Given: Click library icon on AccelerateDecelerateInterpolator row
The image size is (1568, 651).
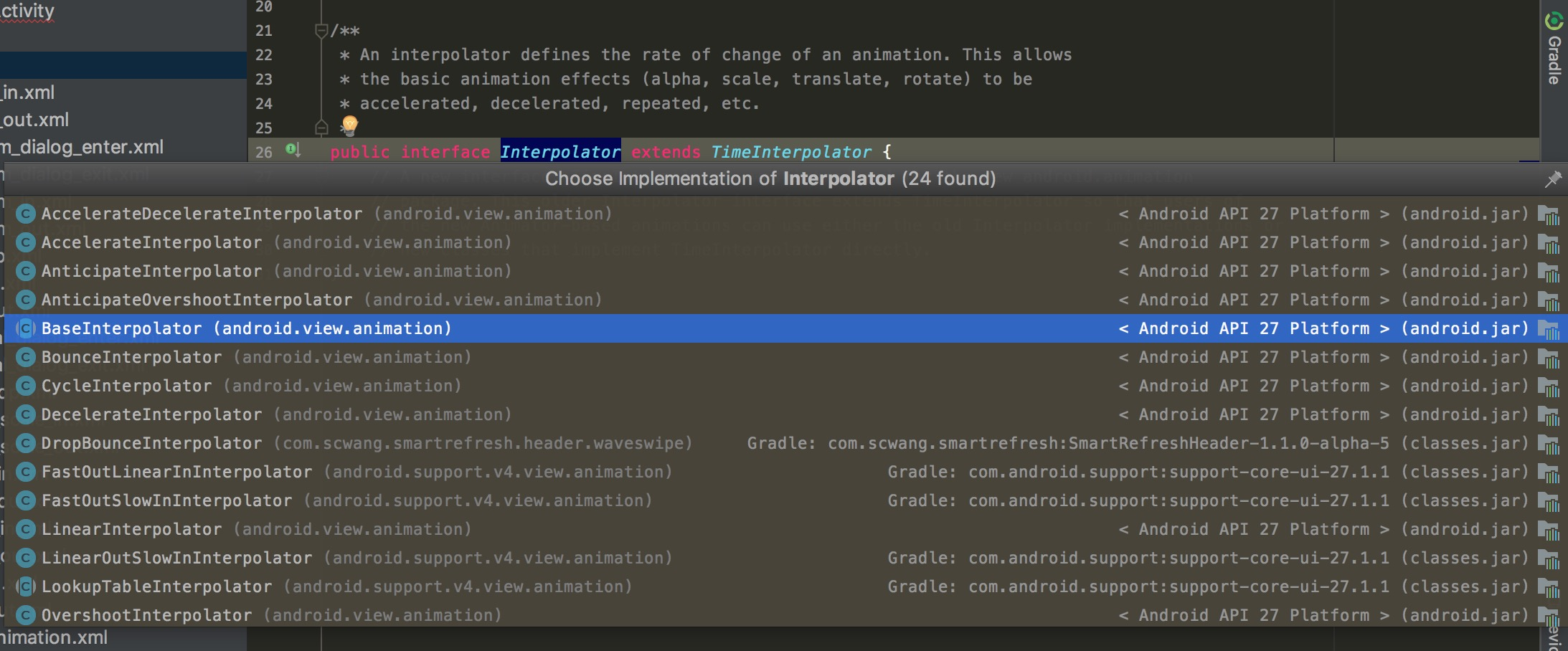Looking at the screenshot, I should 1549,215.
